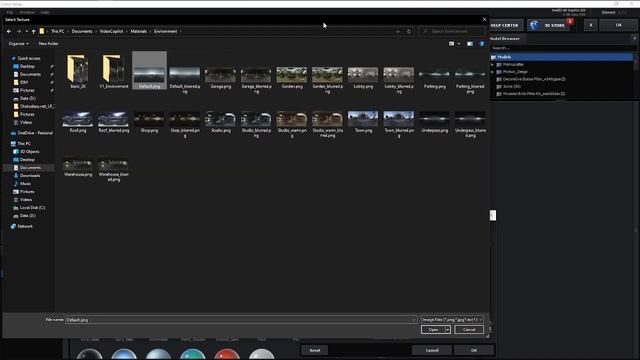
Task: Go up one folder level
Action: point(33,31)
